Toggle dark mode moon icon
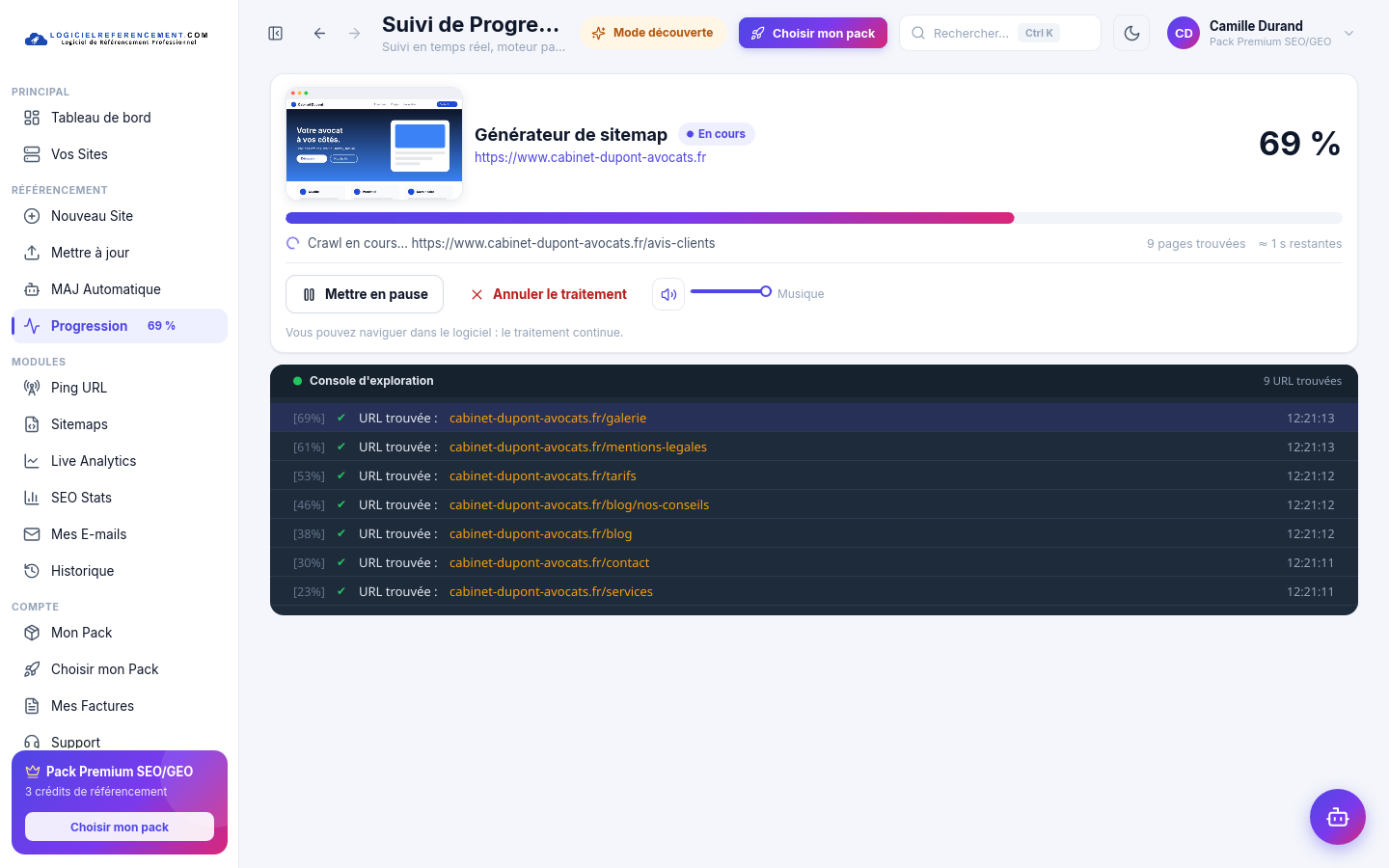1389x868 pixels. tap(1131, 33)
